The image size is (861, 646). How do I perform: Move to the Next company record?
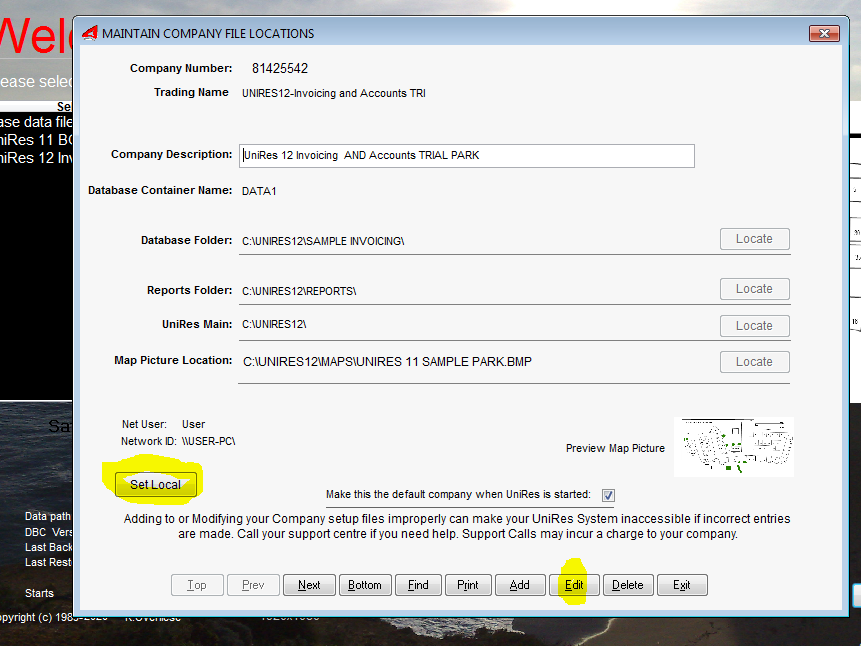(309, 585)
